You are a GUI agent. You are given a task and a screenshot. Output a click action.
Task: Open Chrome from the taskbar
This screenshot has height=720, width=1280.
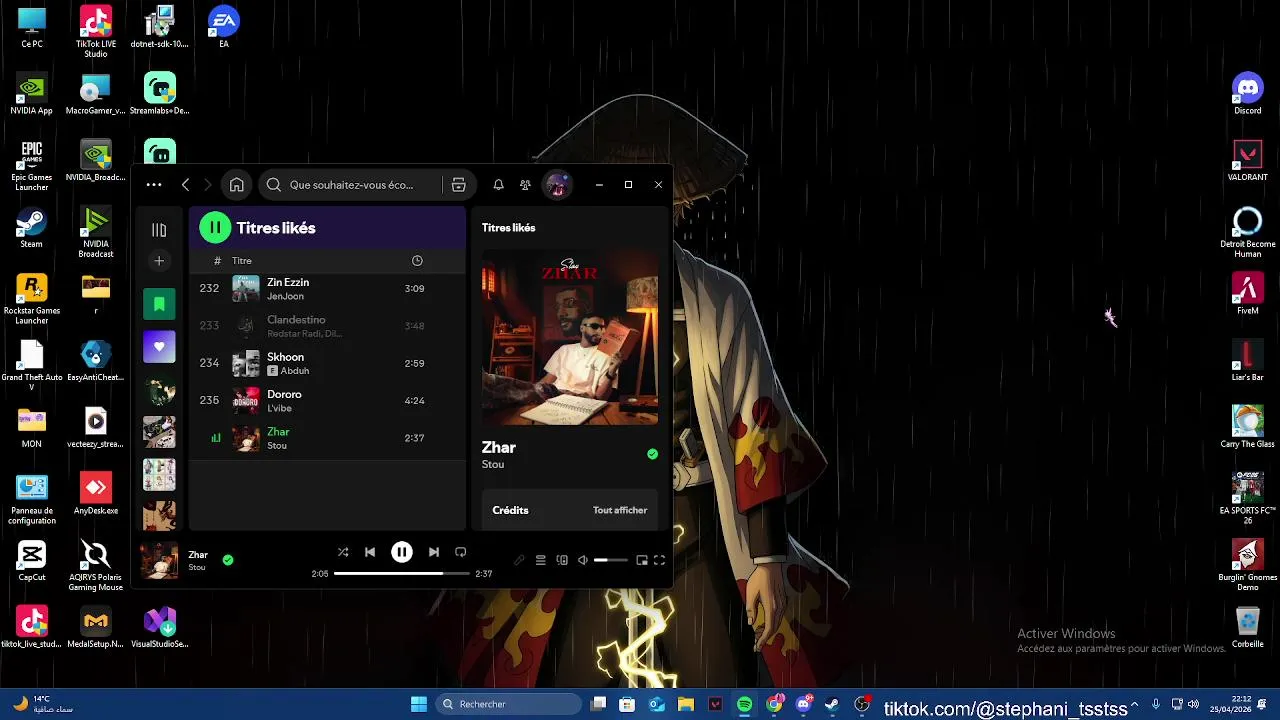coord(774,704)
